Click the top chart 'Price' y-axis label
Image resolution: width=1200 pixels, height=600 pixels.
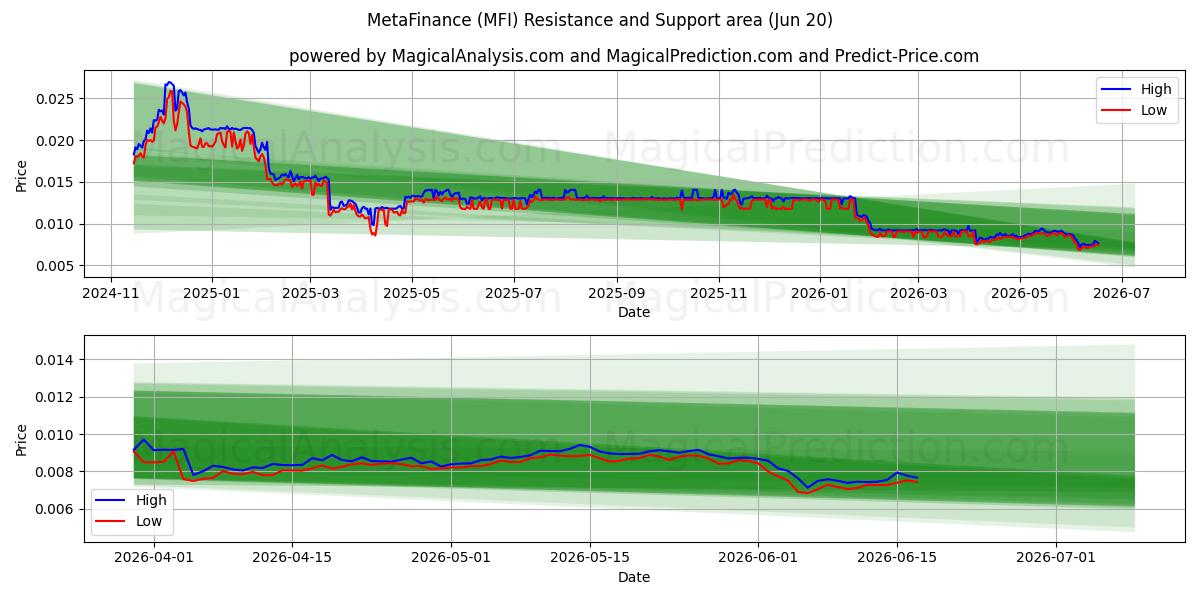(22, 174)
